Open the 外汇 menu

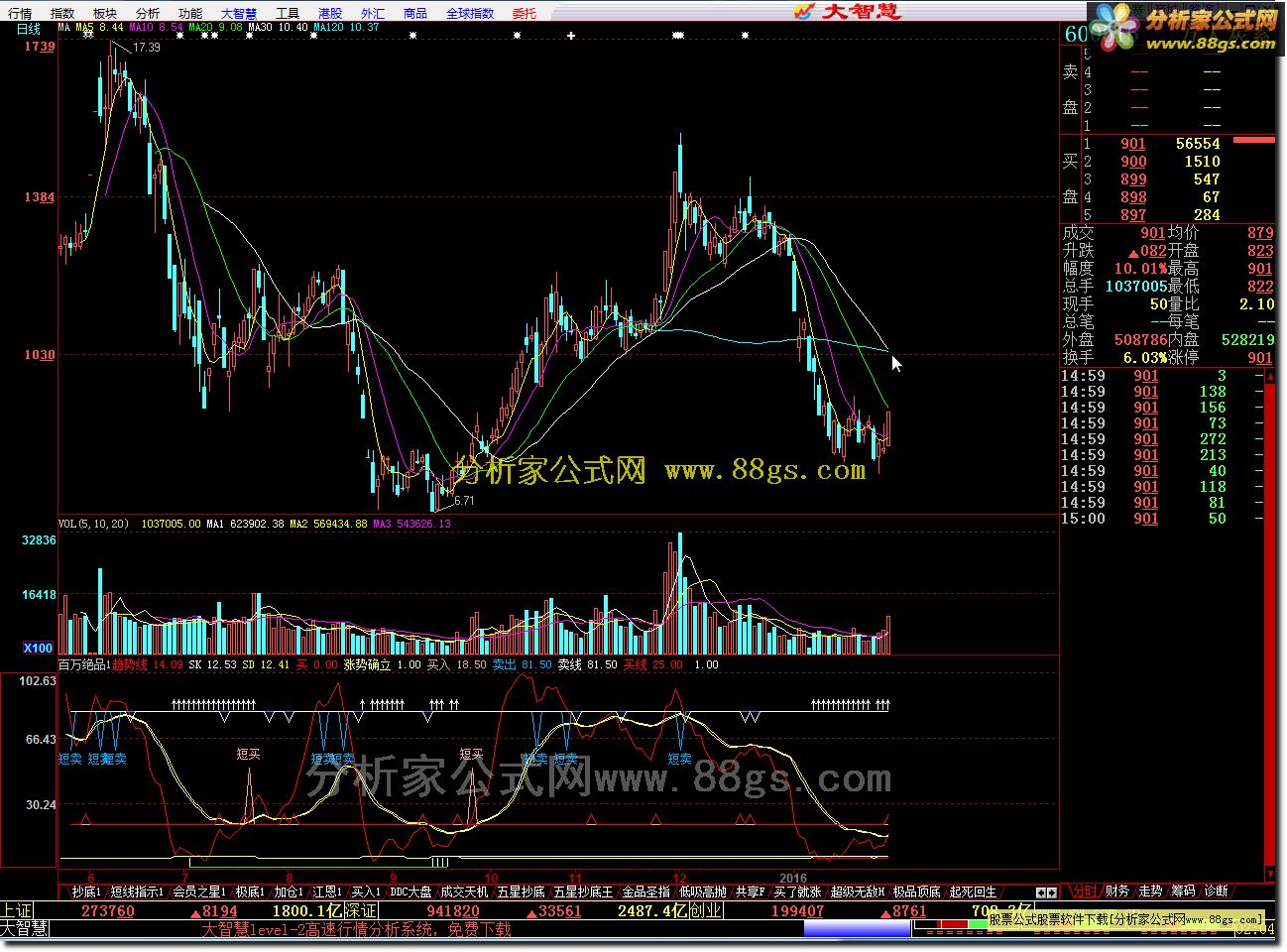[x=373, y=13]
